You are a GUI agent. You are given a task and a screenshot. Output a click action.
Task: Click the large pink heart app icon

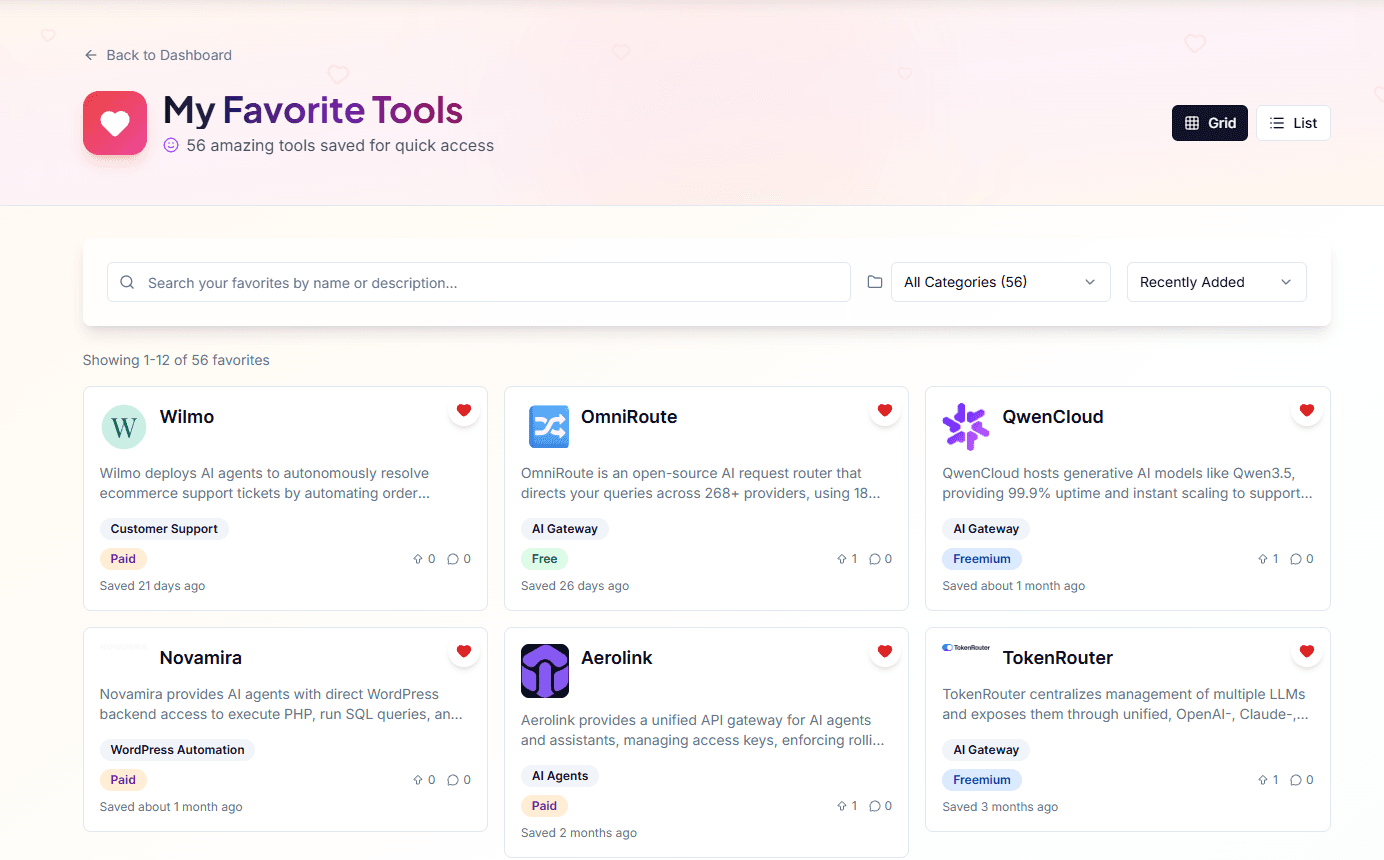[x=115, y=123]
